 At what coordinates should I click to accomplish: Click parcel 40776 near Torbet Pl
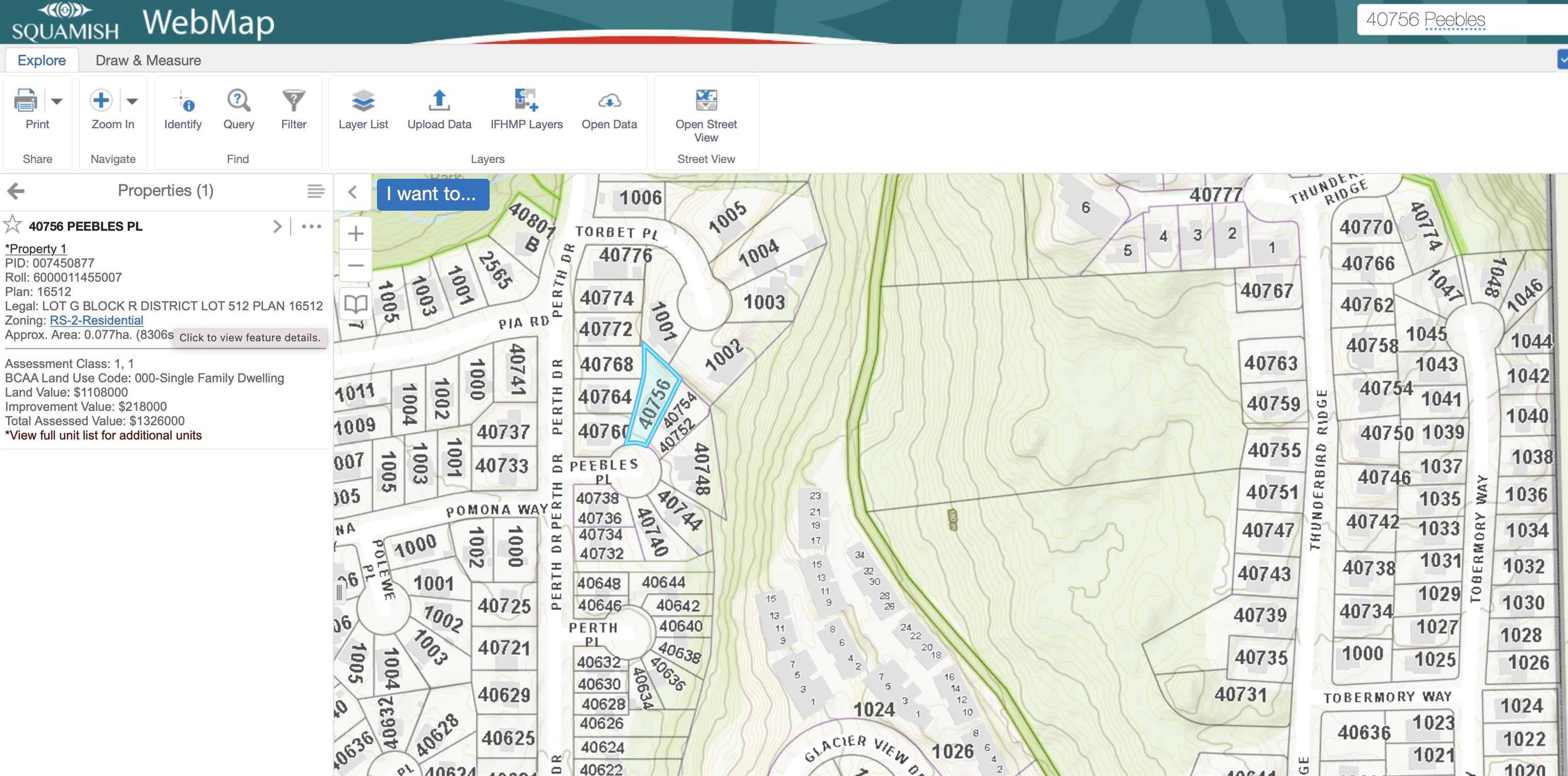[625, 255]
